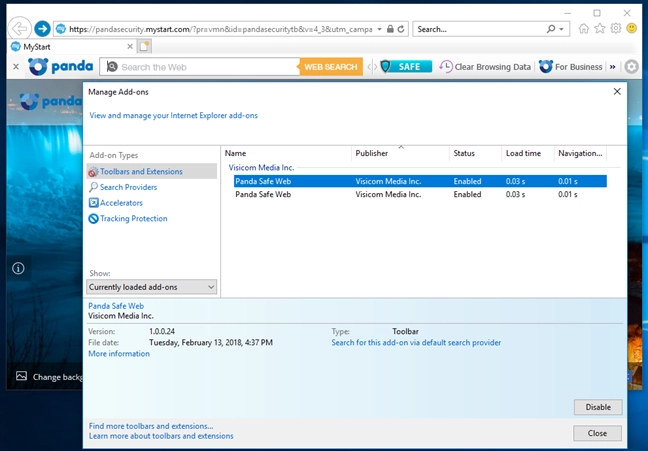This screenshot has width=648, height=451.
Task: Click For Business toolbar item
Action: [571, 67]
